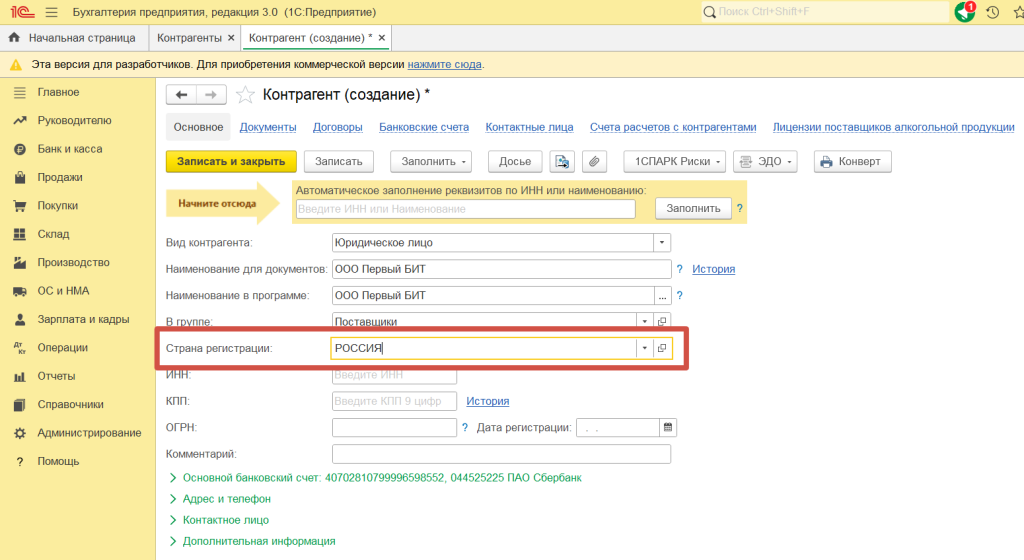Open date picker calendar for Дата регистрации
1024x560 pixels.
[x=668, y=427]
